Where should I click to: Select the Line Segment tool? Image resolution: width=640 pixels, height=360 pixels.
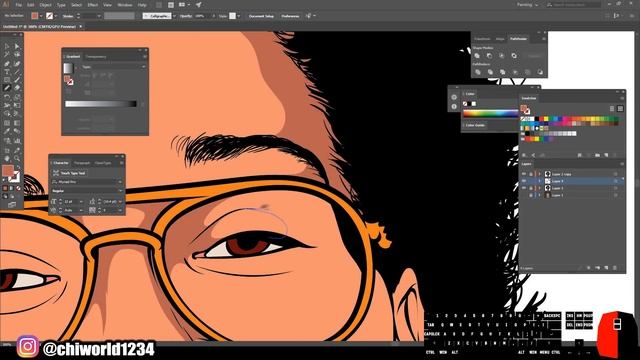(x=17, y=72)
